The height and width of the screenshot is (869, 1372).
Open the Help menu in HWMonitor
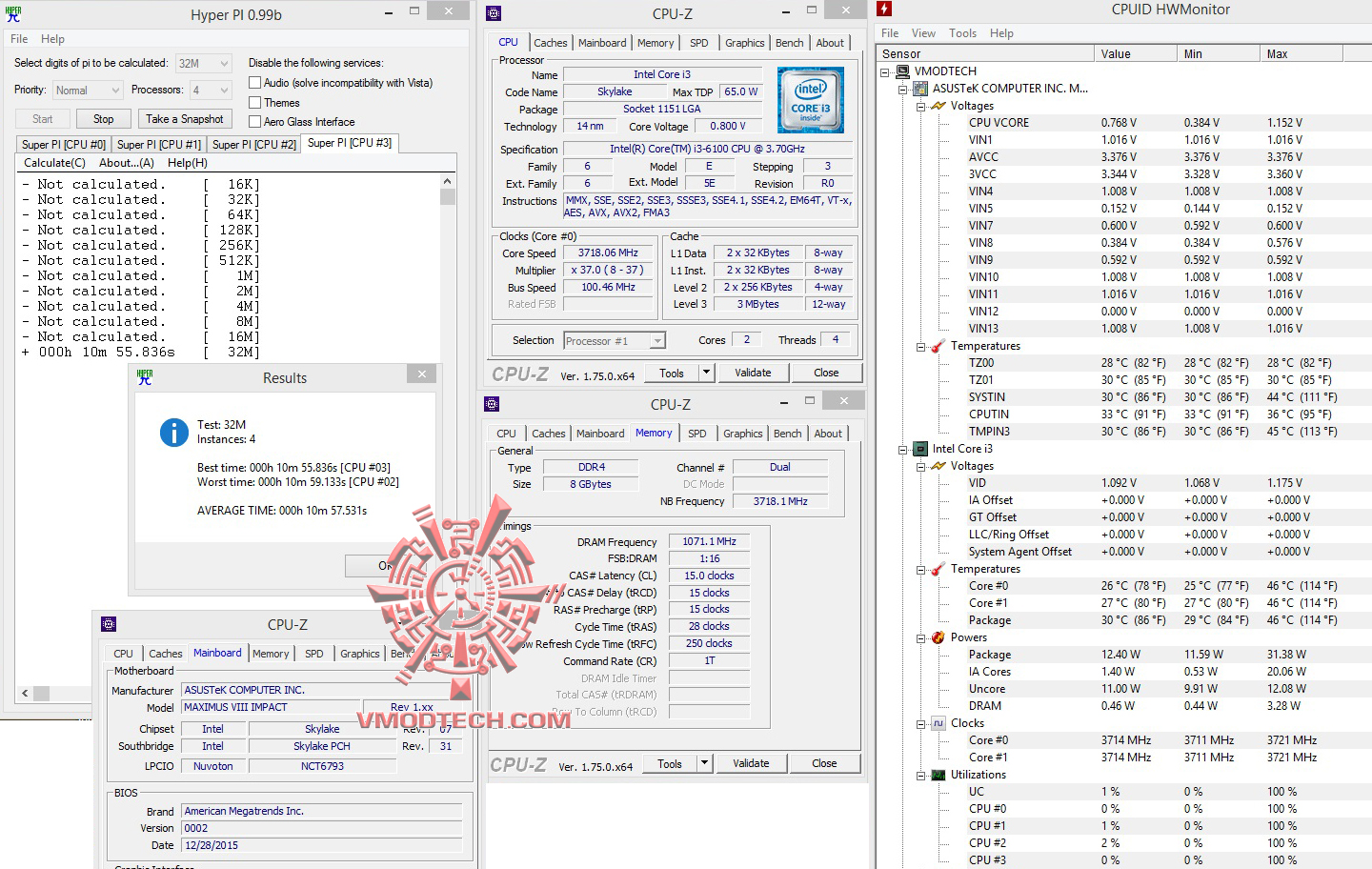(1001, 33)
